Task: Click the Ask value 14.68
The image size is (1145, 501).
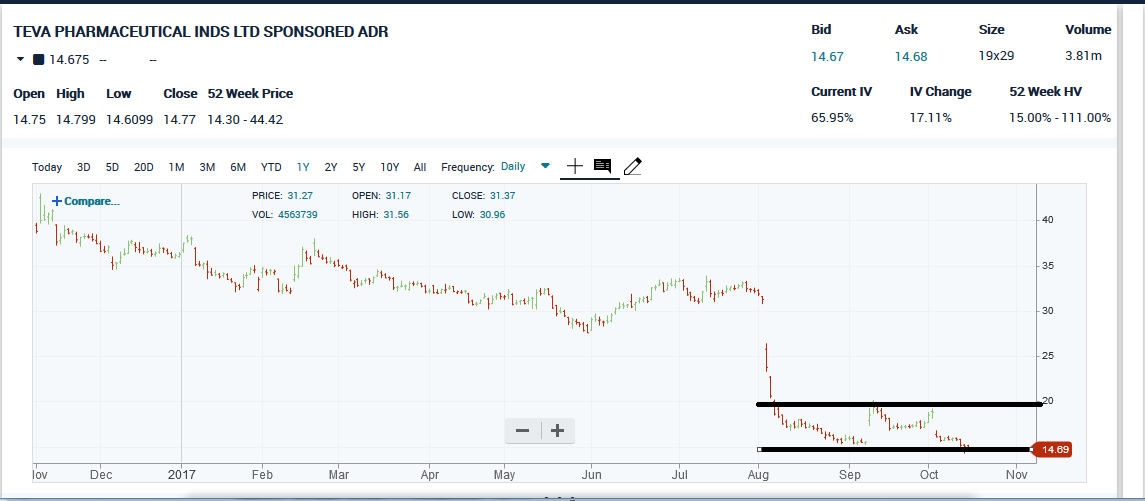Action: tap(911, 56)
